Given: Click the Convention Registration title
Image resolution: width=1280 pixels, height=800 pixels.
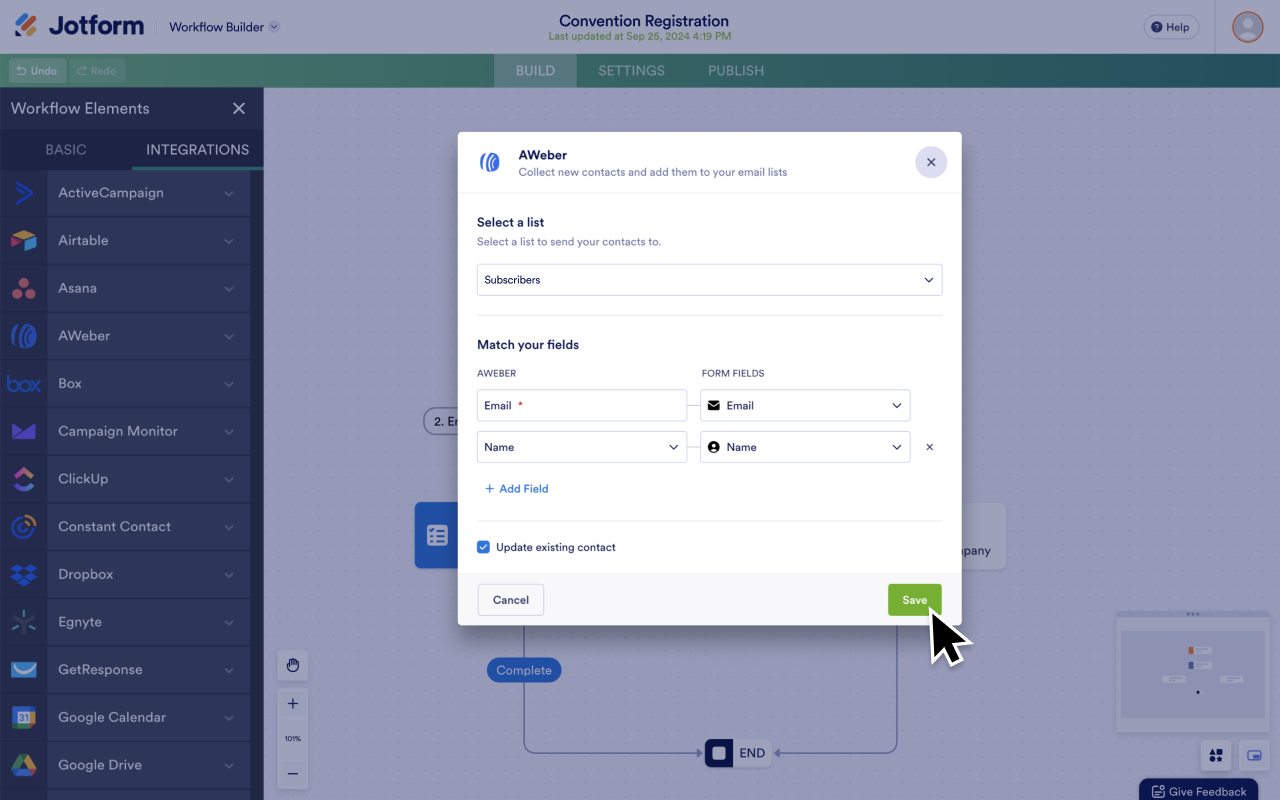Looking at the screenshot, I should [644, 20].
